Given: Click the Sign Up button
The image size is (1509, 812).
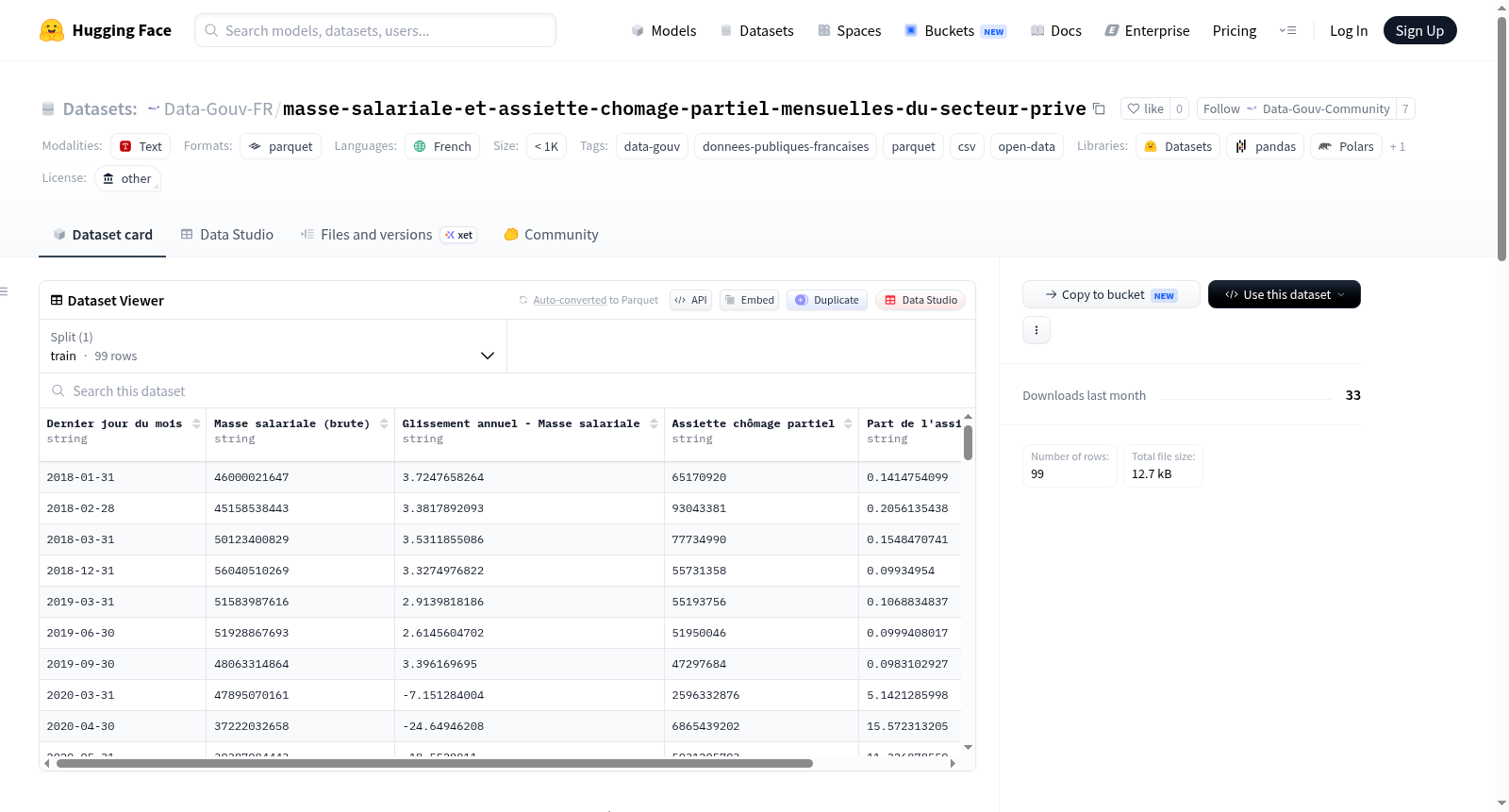Looking at the screenshot, I should pos(1419,30).
